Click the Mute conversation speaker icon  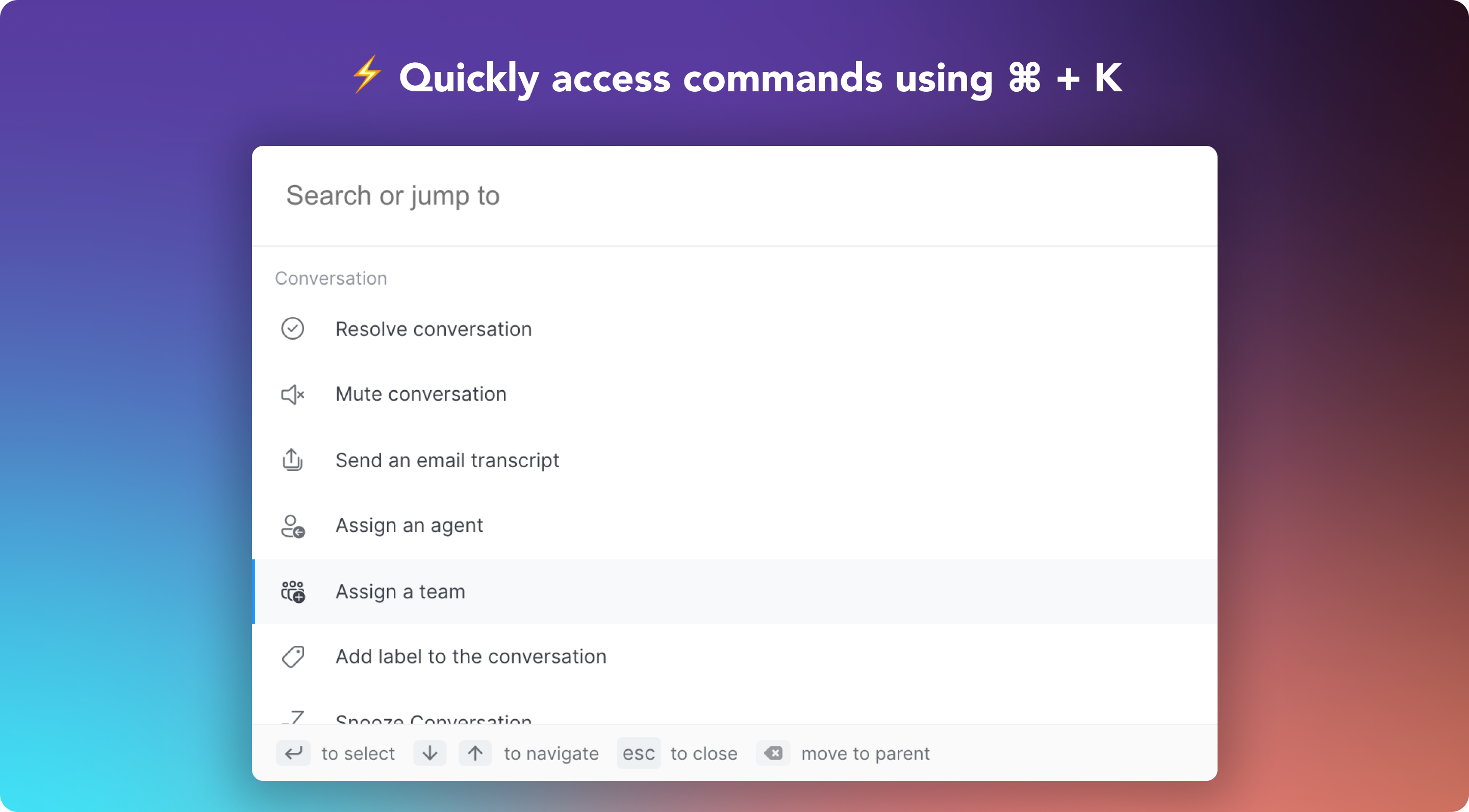(293, 394)
